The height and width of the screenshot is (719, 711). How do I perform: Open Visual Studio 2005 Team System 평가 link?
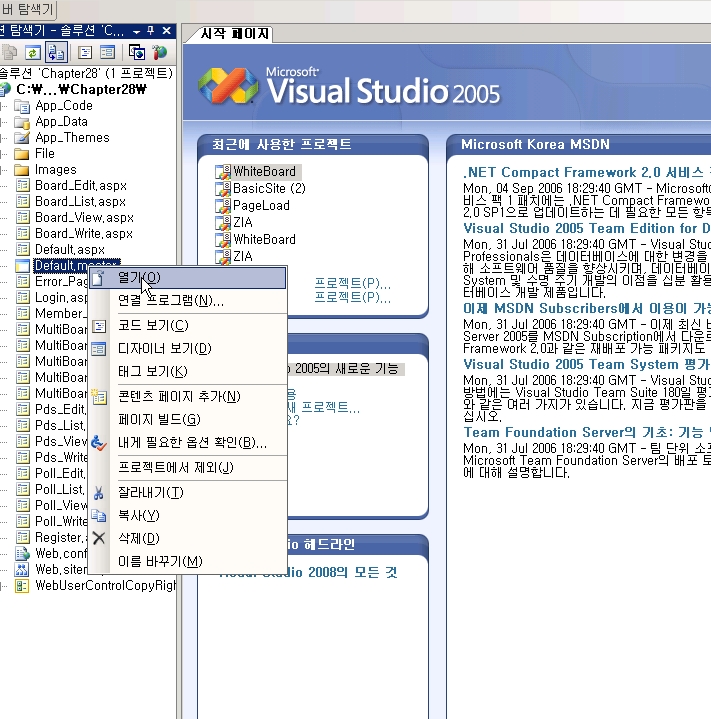[587, 365]
